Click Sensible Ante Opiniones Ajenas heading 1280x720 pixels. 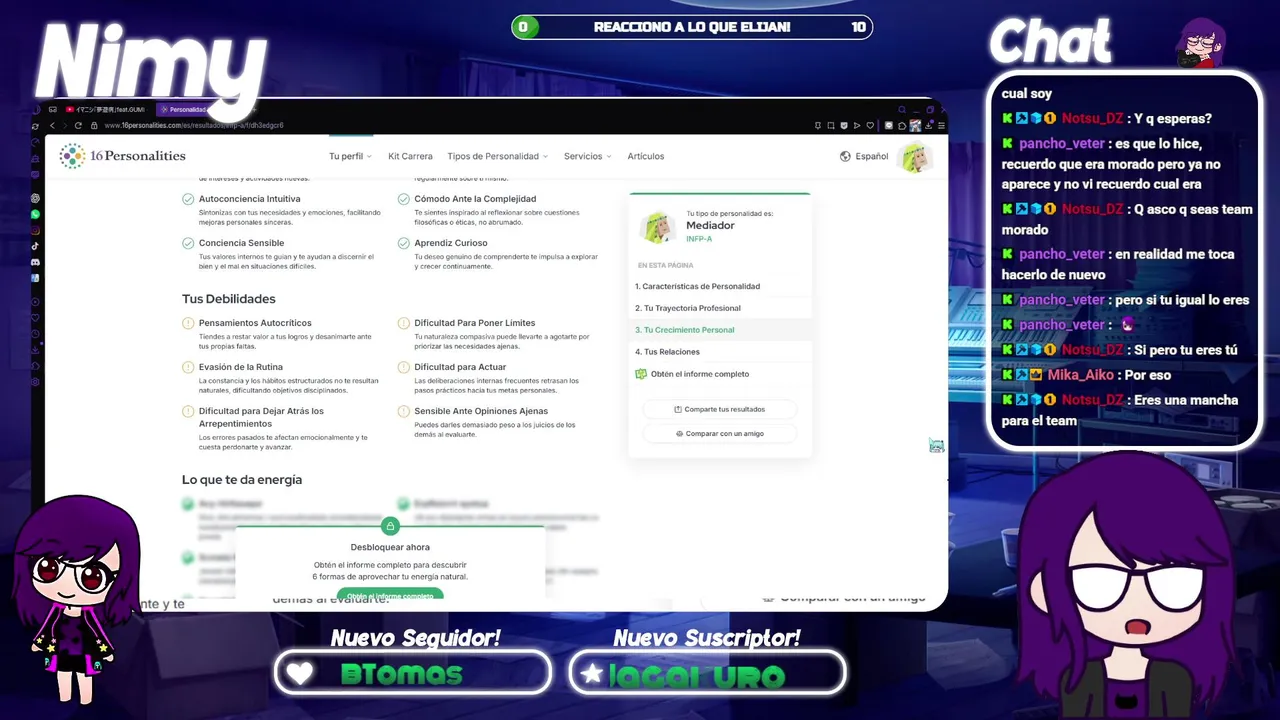481,411
